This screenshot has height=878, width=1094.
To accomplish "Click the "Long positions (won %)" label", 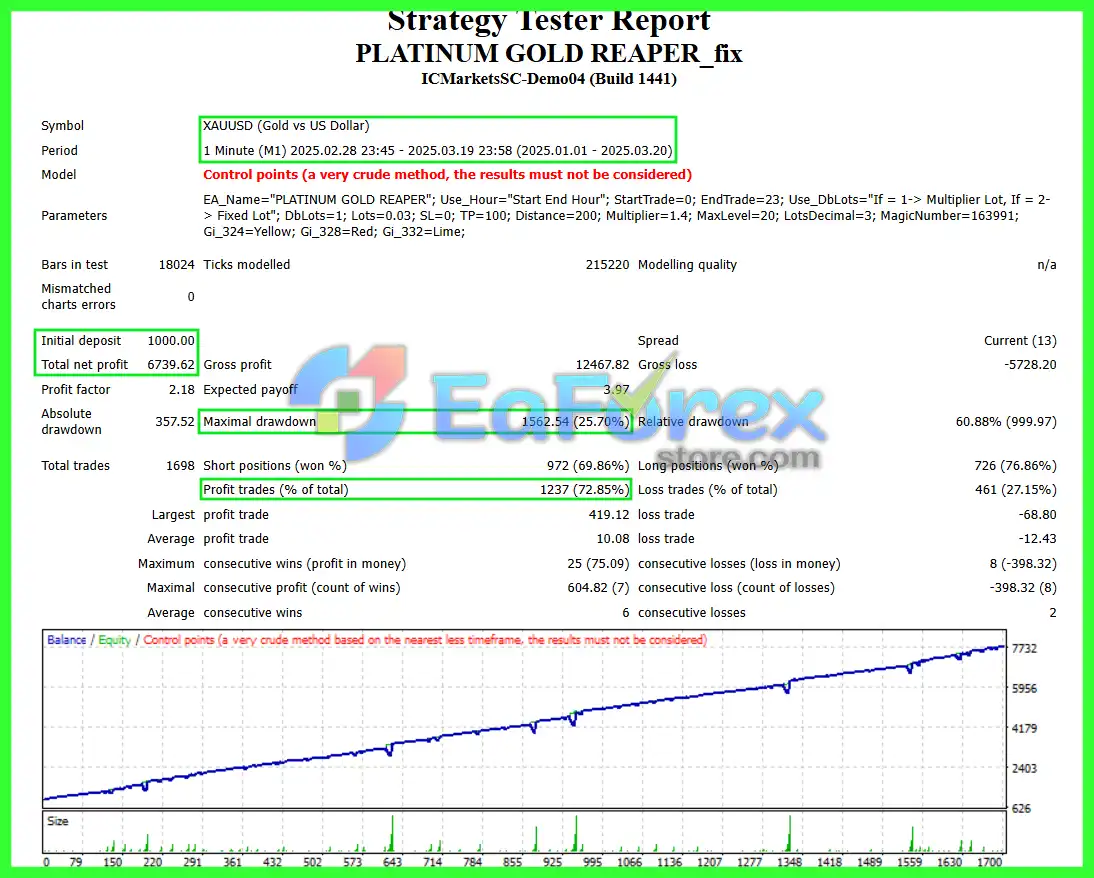I will coord(707,466).
